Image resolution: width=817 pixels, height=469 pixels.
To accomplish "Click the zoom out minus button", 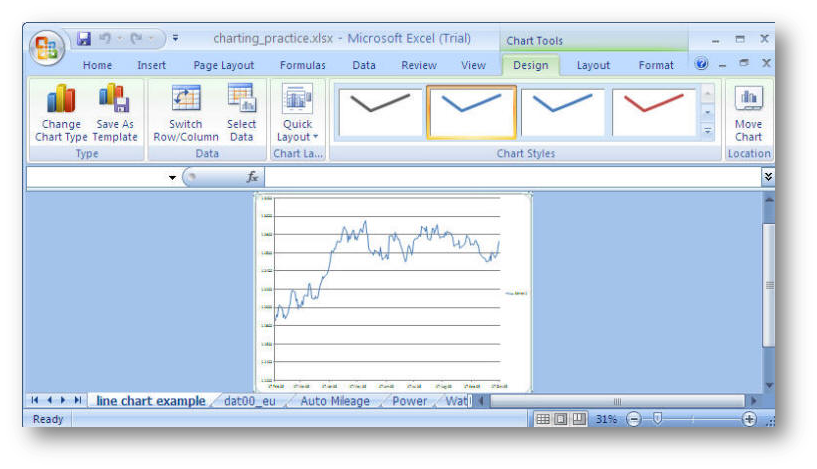I will [633, 420].
